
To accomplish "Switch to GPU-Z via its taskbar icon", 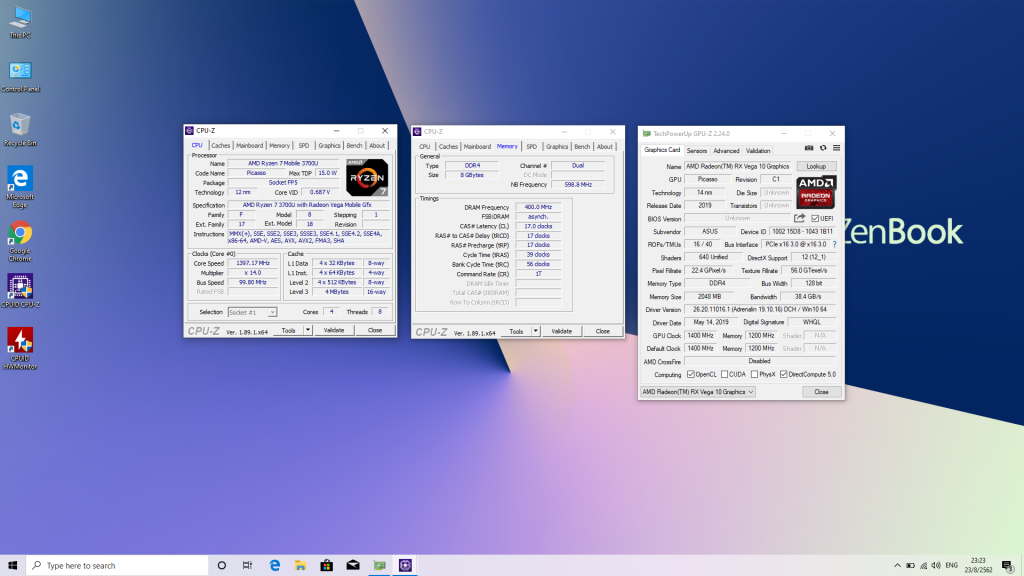I will pos(379,566).
